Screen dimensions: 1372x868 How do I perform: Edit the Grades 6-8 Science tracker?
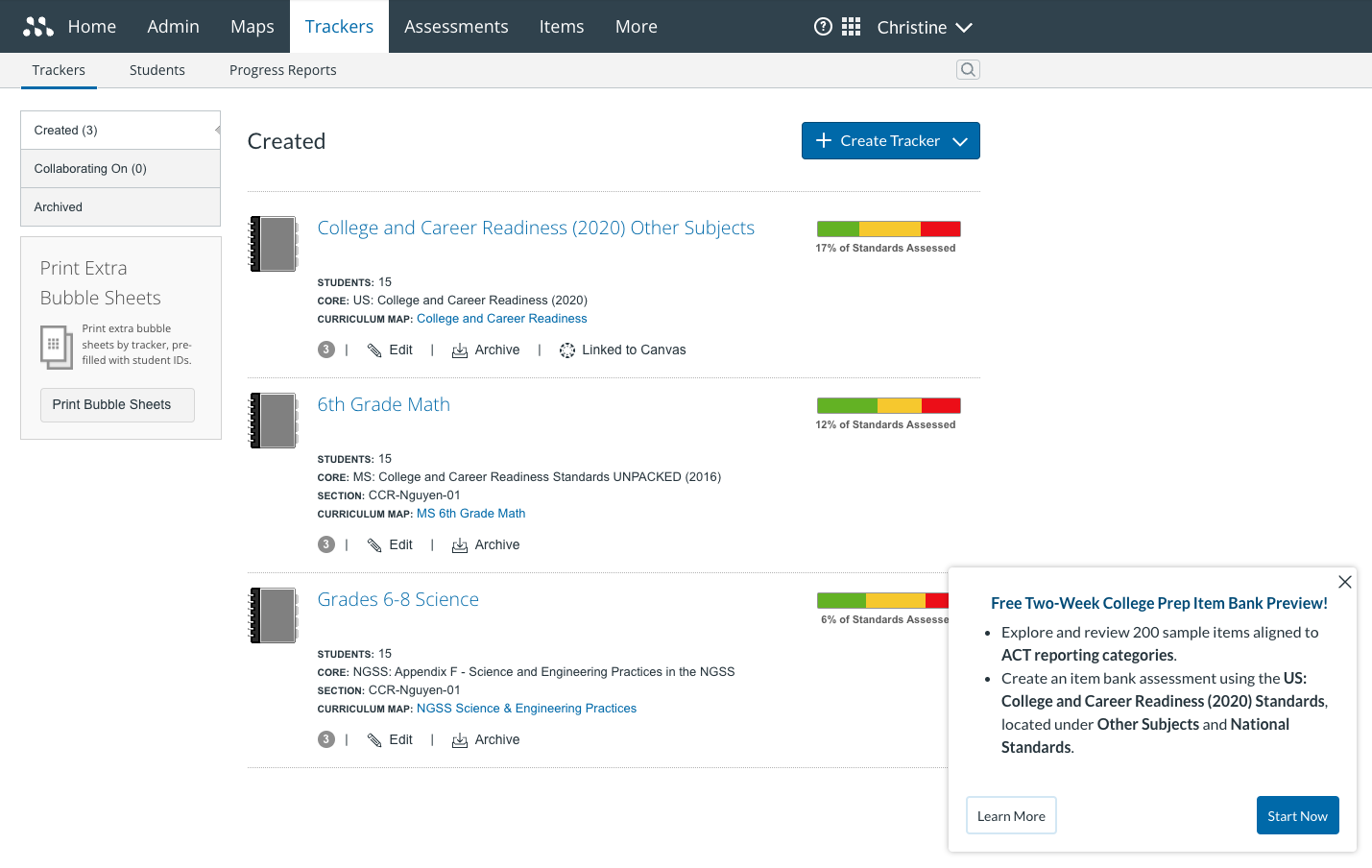(x=390, y=740)
